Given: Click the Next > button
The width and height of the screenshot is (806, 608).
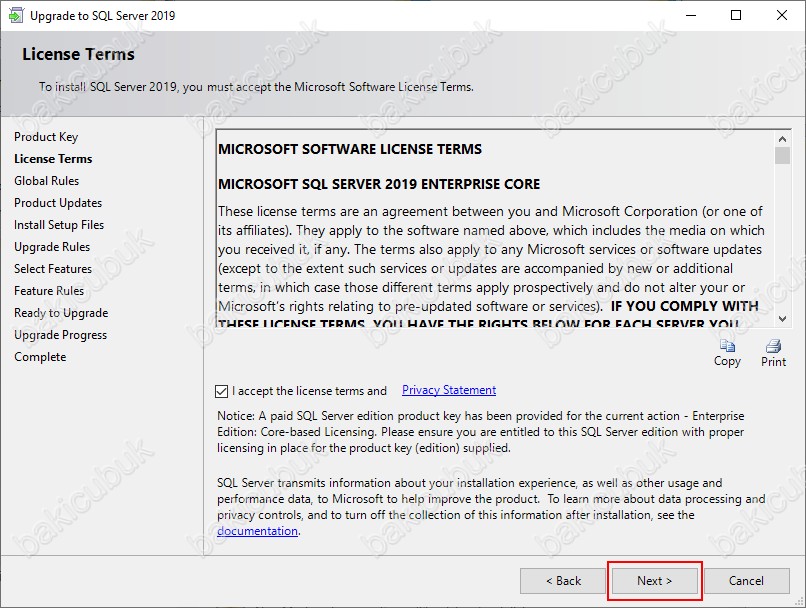Looking at the screenshot, I should (654, 581).
